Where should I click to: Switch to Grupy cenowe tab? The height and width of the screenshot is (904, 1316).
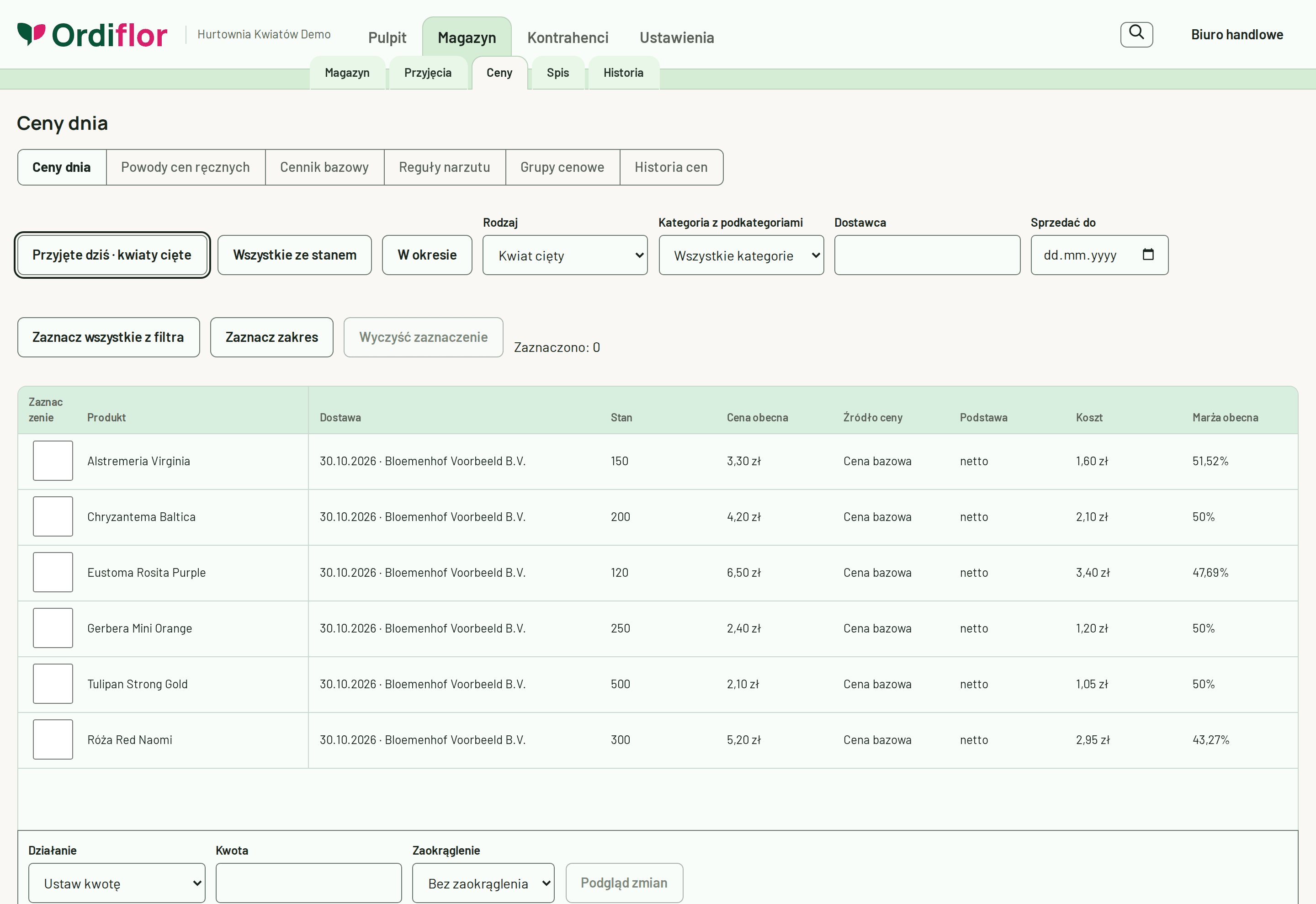click(x=562, y=168)
